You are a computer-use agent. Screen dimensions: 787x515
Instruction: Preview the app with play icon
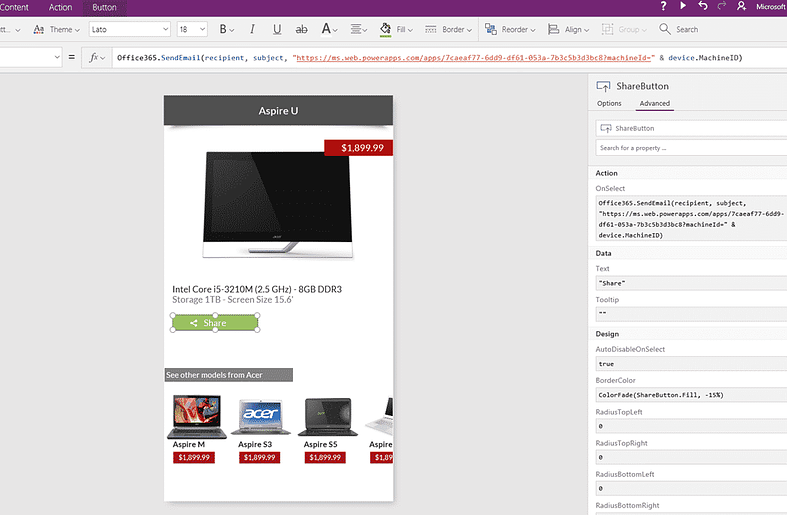[x=683, y=6]
